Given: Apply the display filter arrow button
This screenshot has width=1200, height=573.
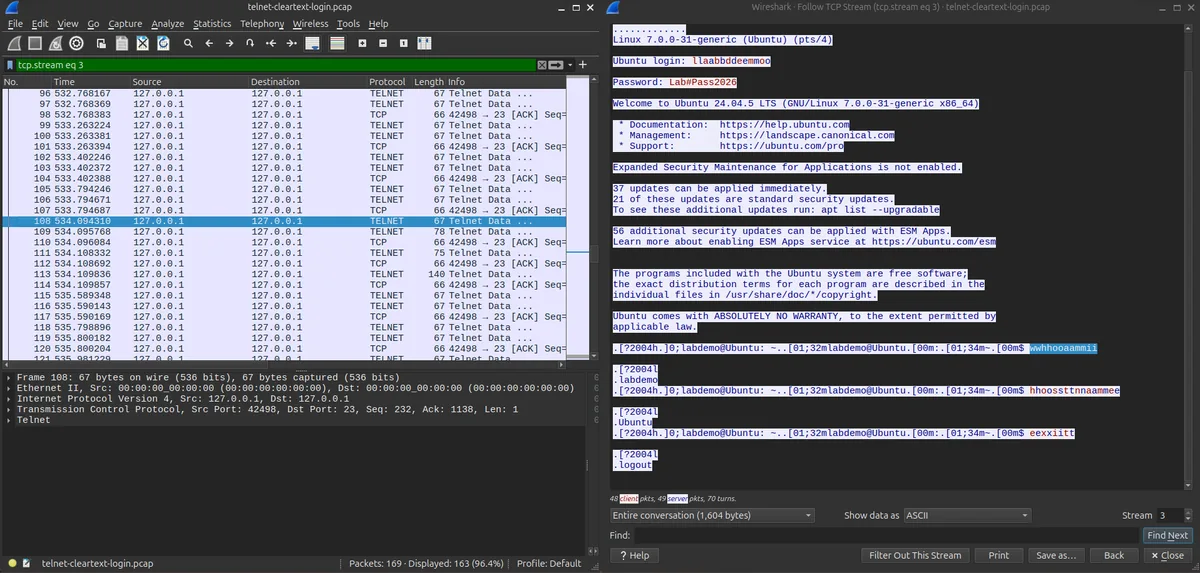Looking at the screenshot, I should 557,65.
